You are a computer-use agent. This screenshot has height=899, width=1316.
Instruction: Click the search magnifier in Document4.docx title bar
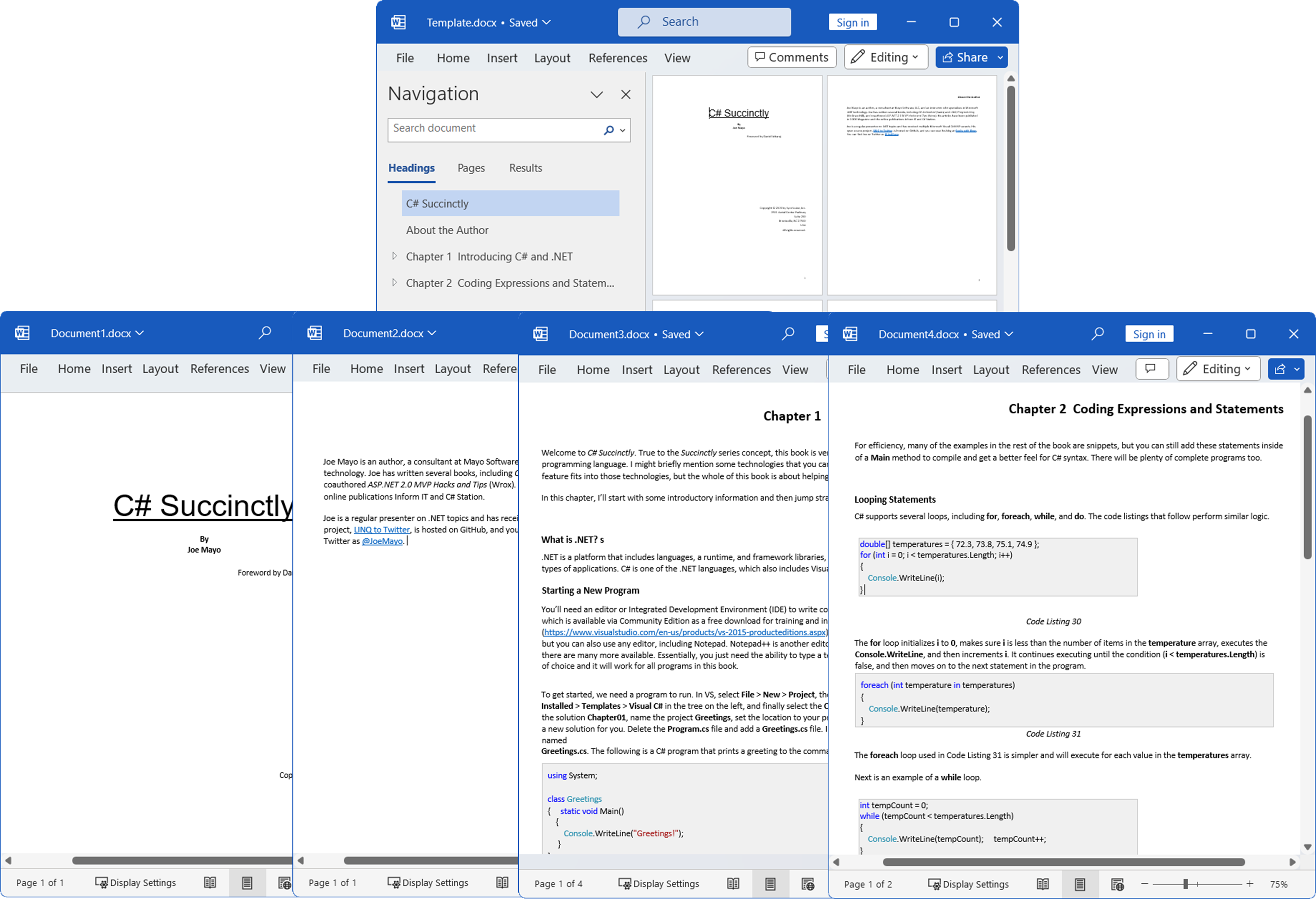click(1097, 334)
